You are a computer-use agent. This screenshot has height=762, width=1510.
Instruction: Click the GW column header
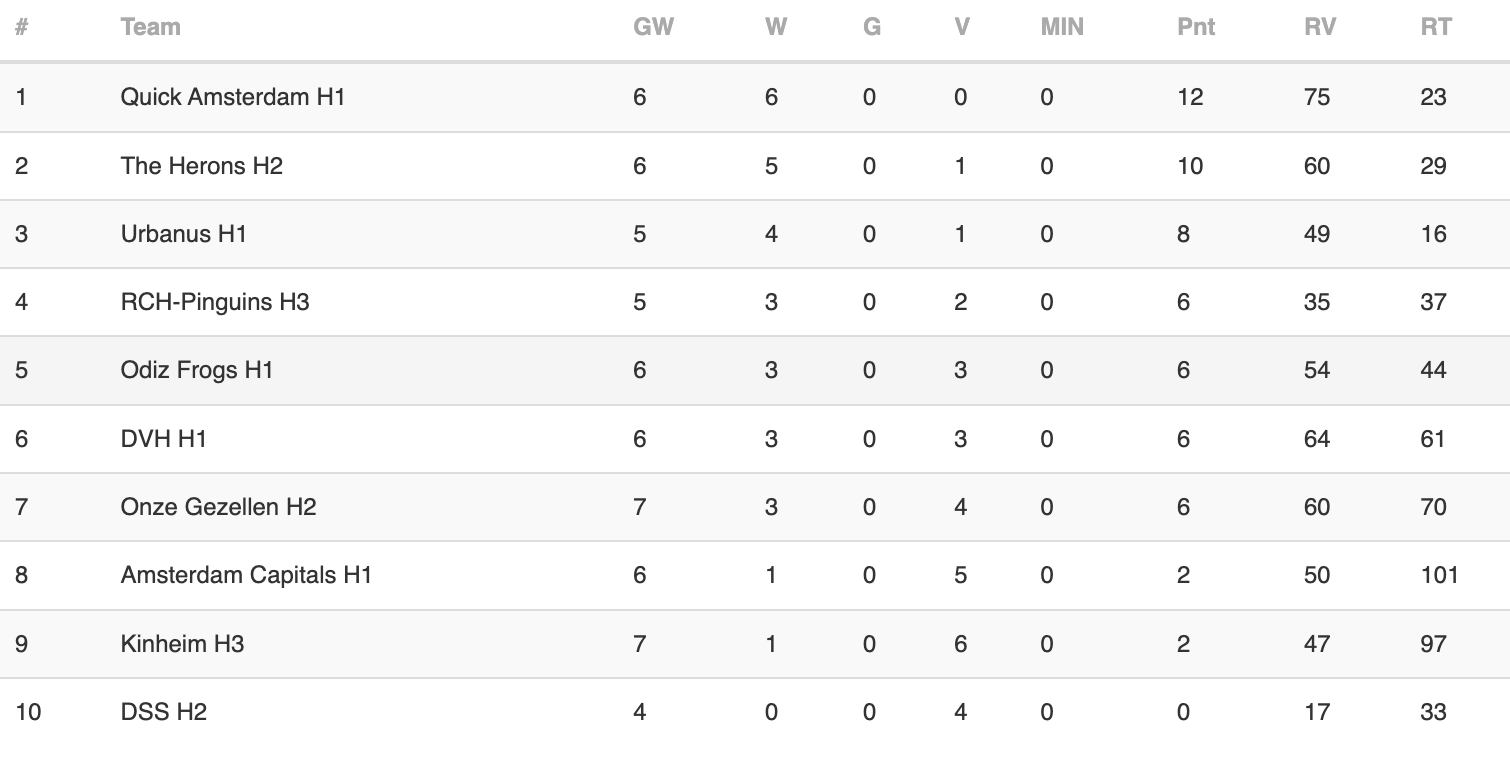[x=654, y=27]
